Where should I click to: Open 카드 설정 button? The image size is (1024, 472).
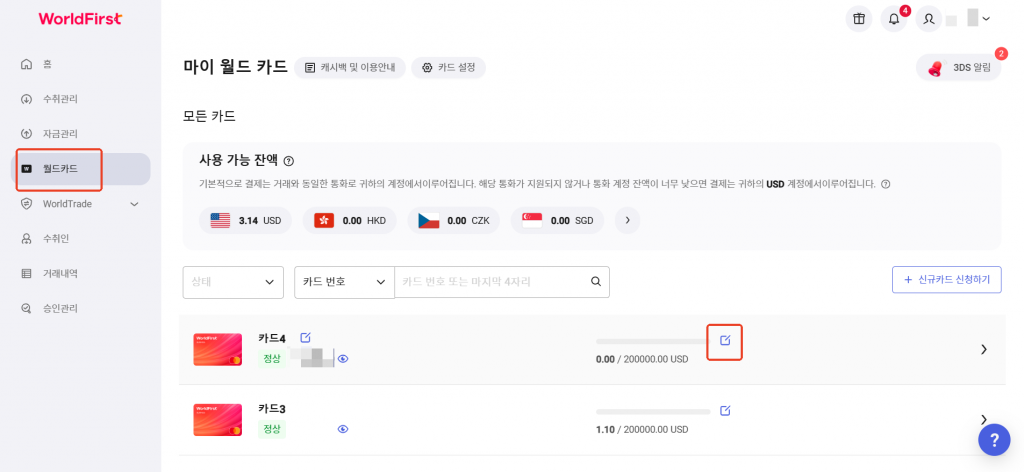coord(448,67)
